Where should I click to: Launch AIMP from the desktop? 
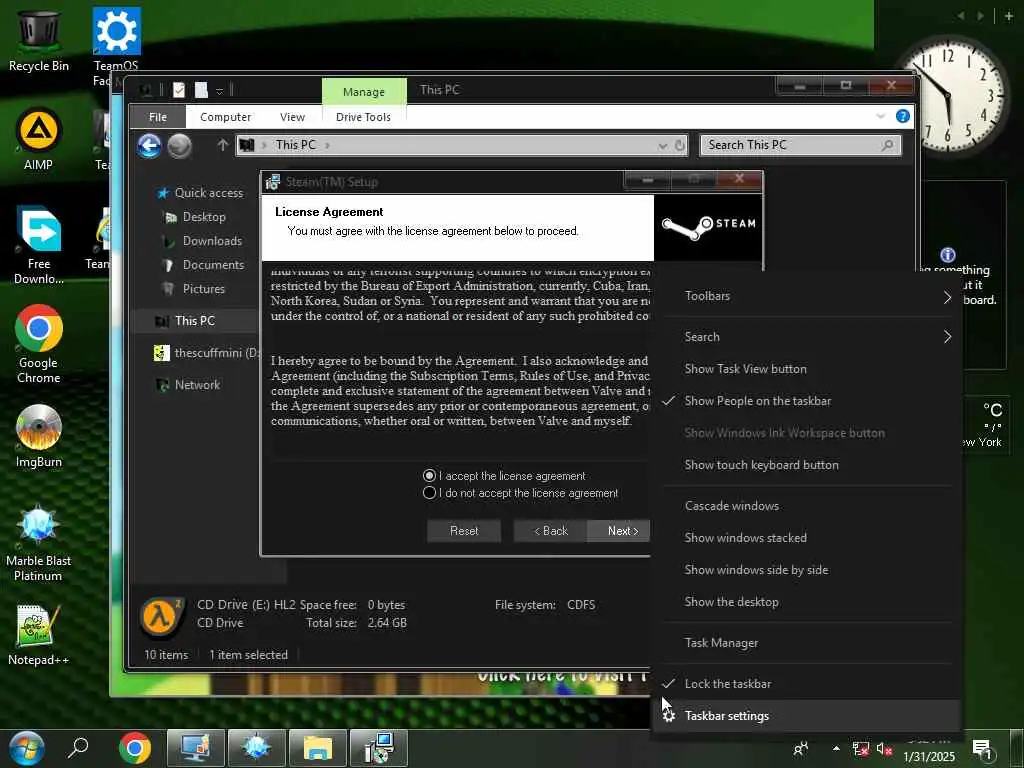pyautogui.click(x=39, y=139)
